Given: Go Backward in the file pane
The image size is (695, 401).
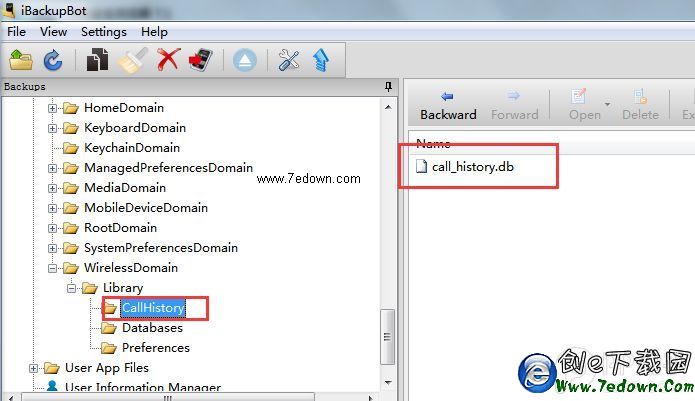Looking at the screenshot, I should tap(448, 105).
